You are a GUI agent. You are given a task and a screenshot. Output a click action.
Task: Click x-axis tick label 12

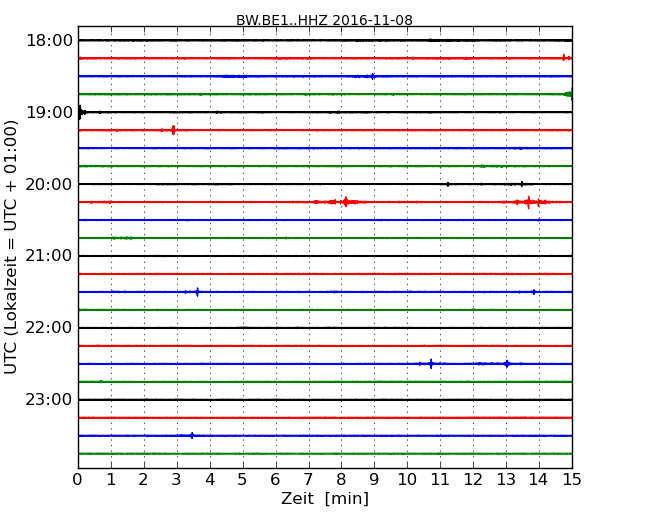point(473,480)
